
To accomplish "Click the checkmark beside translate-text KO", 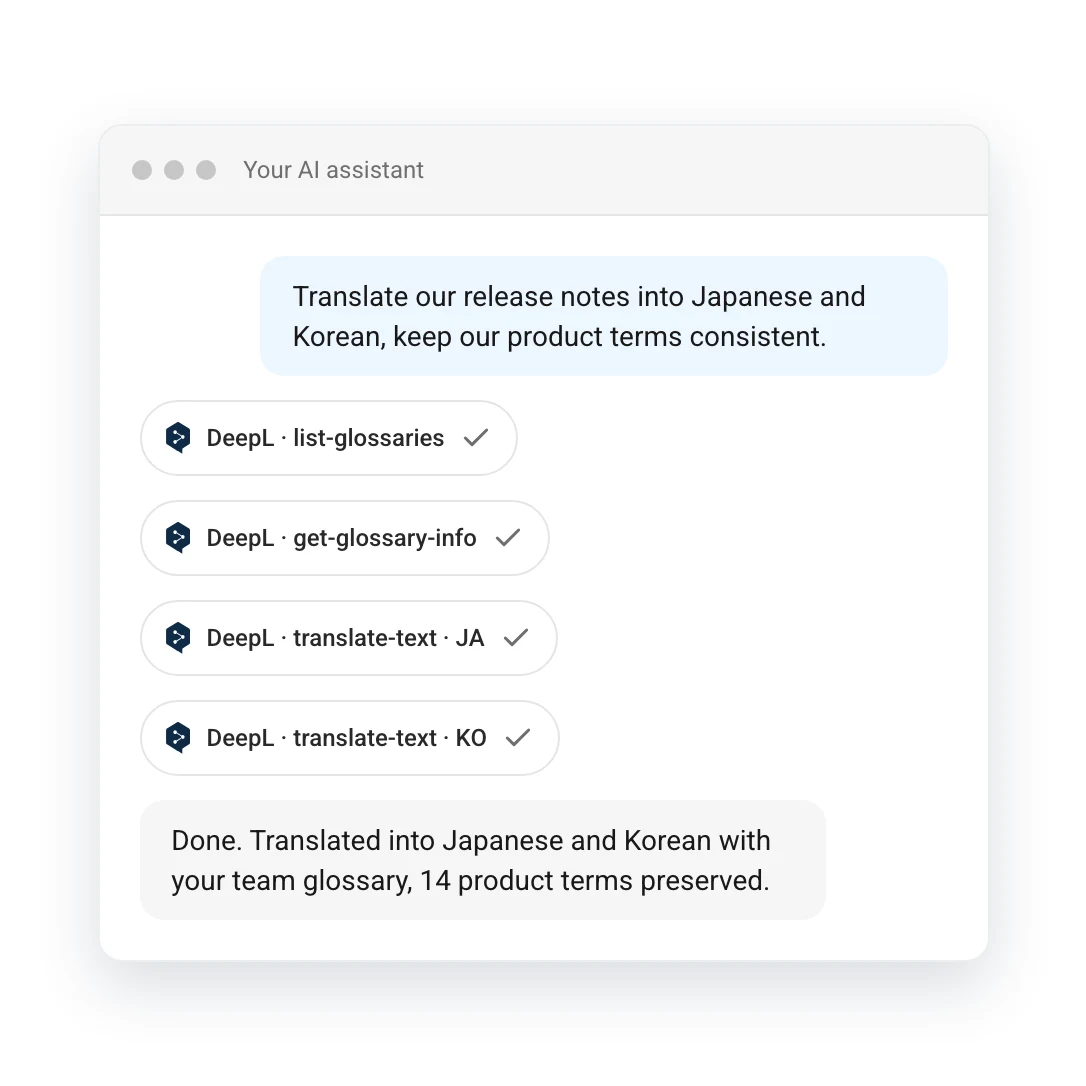I will coord(518,737).
